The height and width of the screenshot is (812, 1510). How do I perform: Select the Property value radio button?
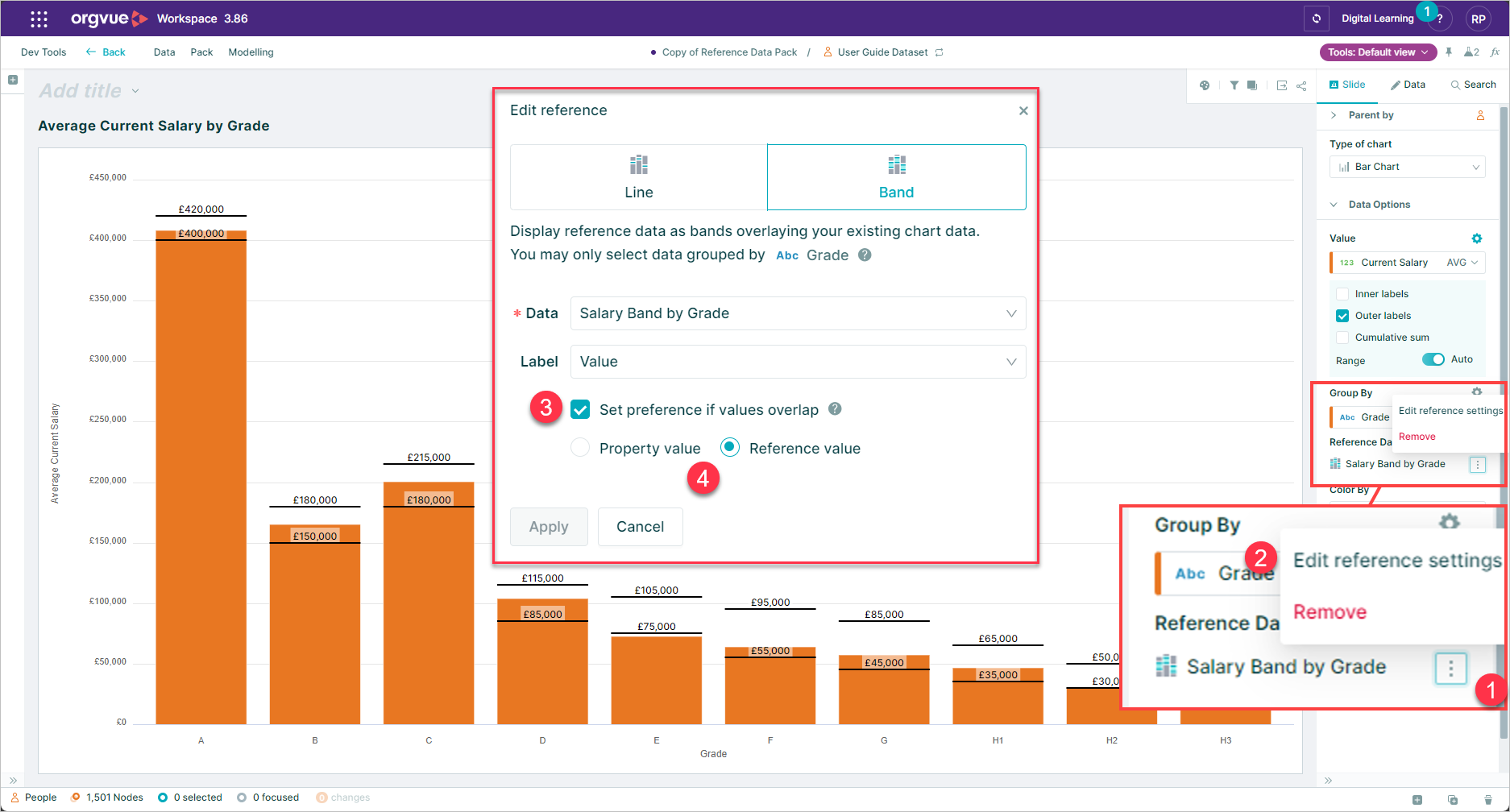(579, 448)
